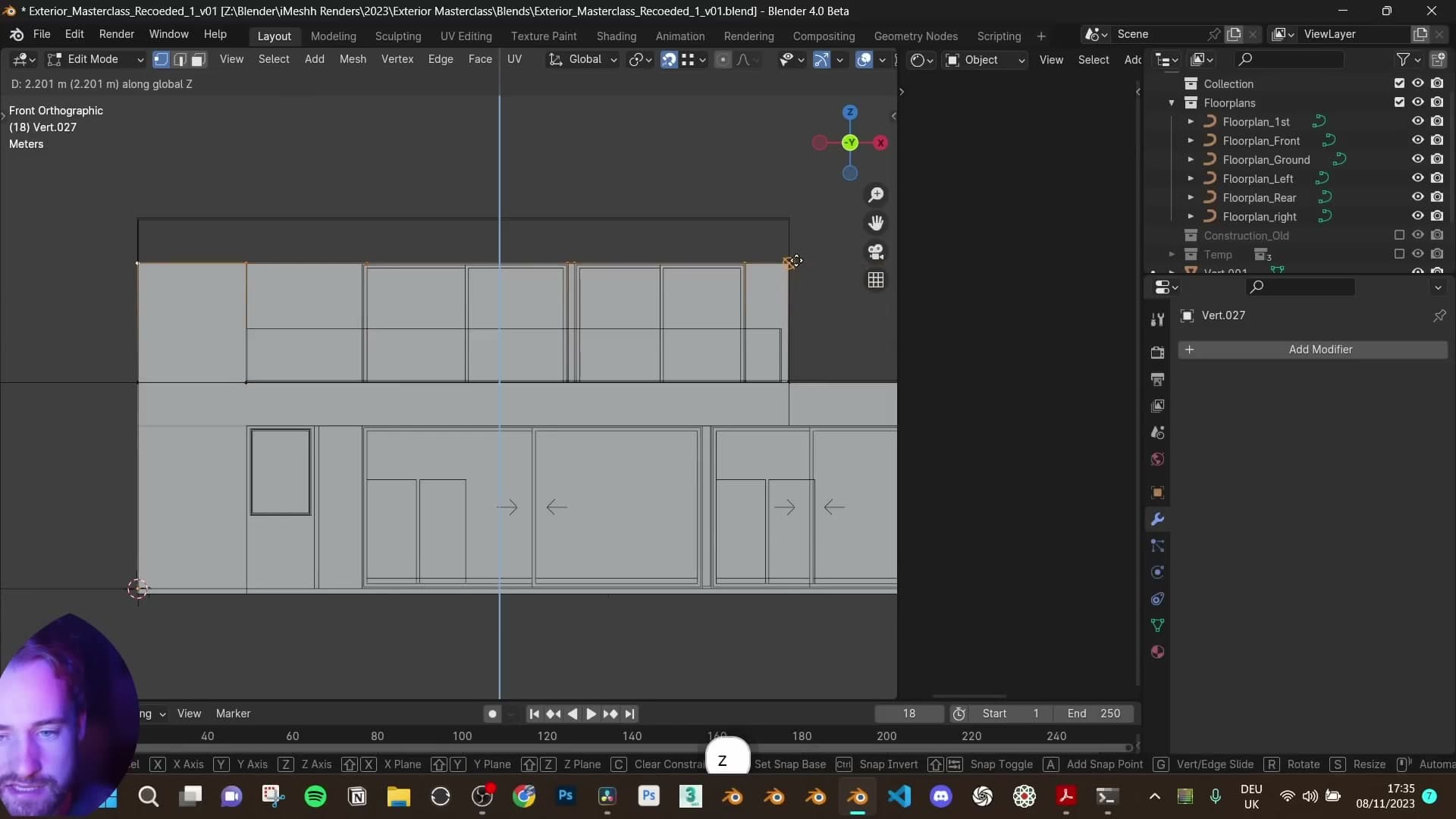Open the World properties tab
The height and width of the screenshot is (819, 1456).
coord(1157,459)
